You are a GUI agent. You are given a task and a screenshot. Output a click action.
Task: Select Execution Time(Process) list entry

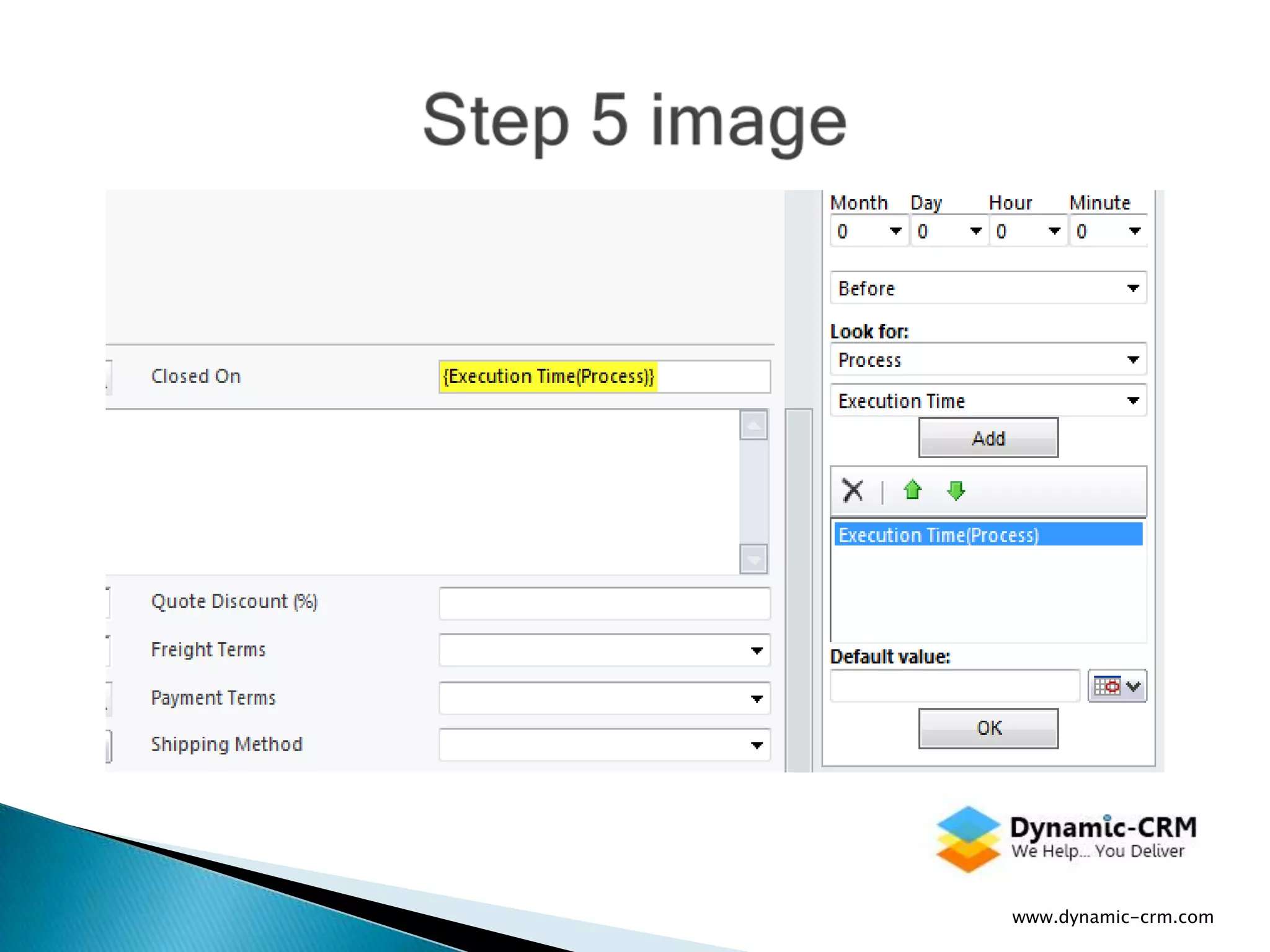click(988, 534)
